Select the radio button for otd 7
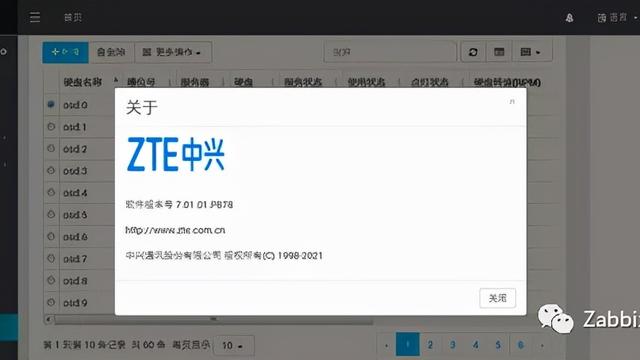Screen dimensions: 640x360 click(x=51, y=258)
